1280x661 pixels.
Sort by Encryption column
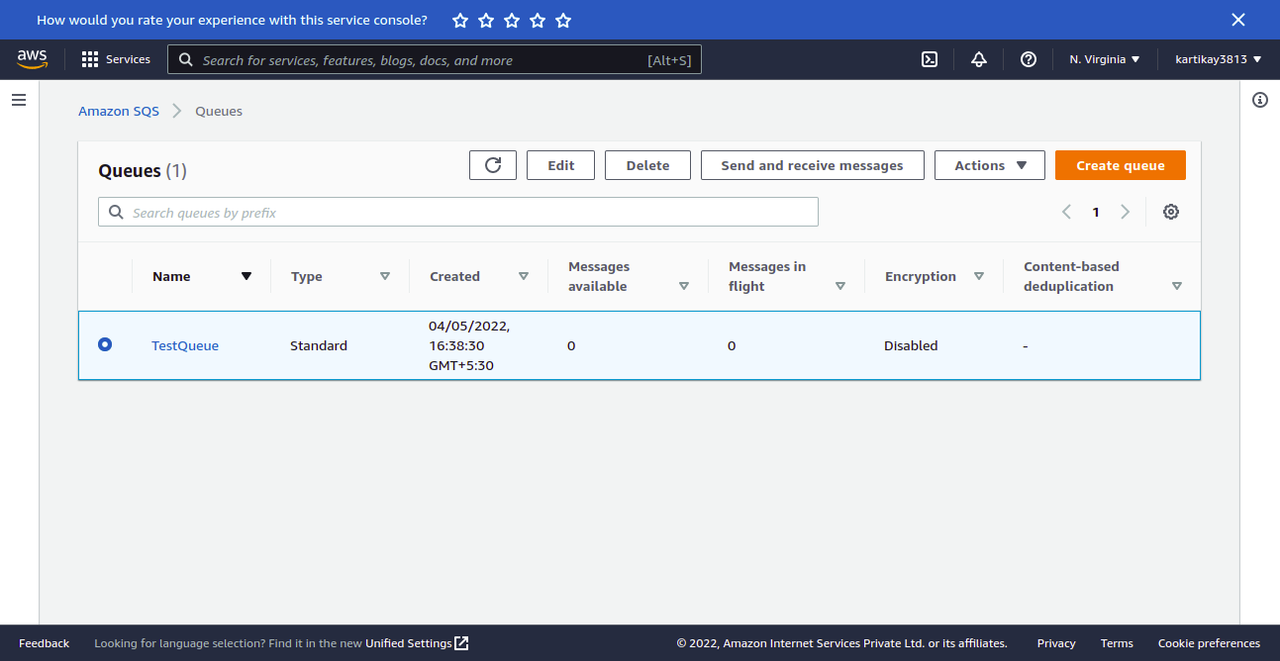coord(979,277)
